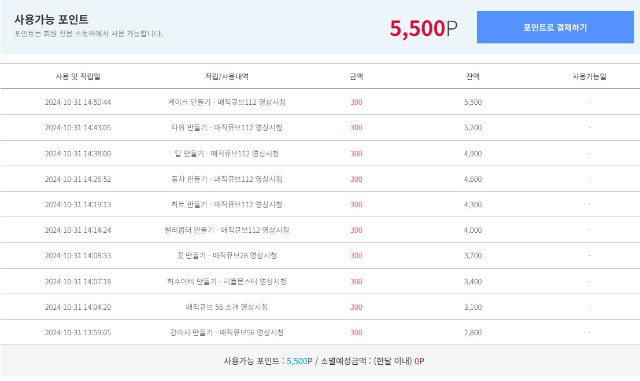Click the 5,500 balance in the 잔액 column

(x=473, y=102)
